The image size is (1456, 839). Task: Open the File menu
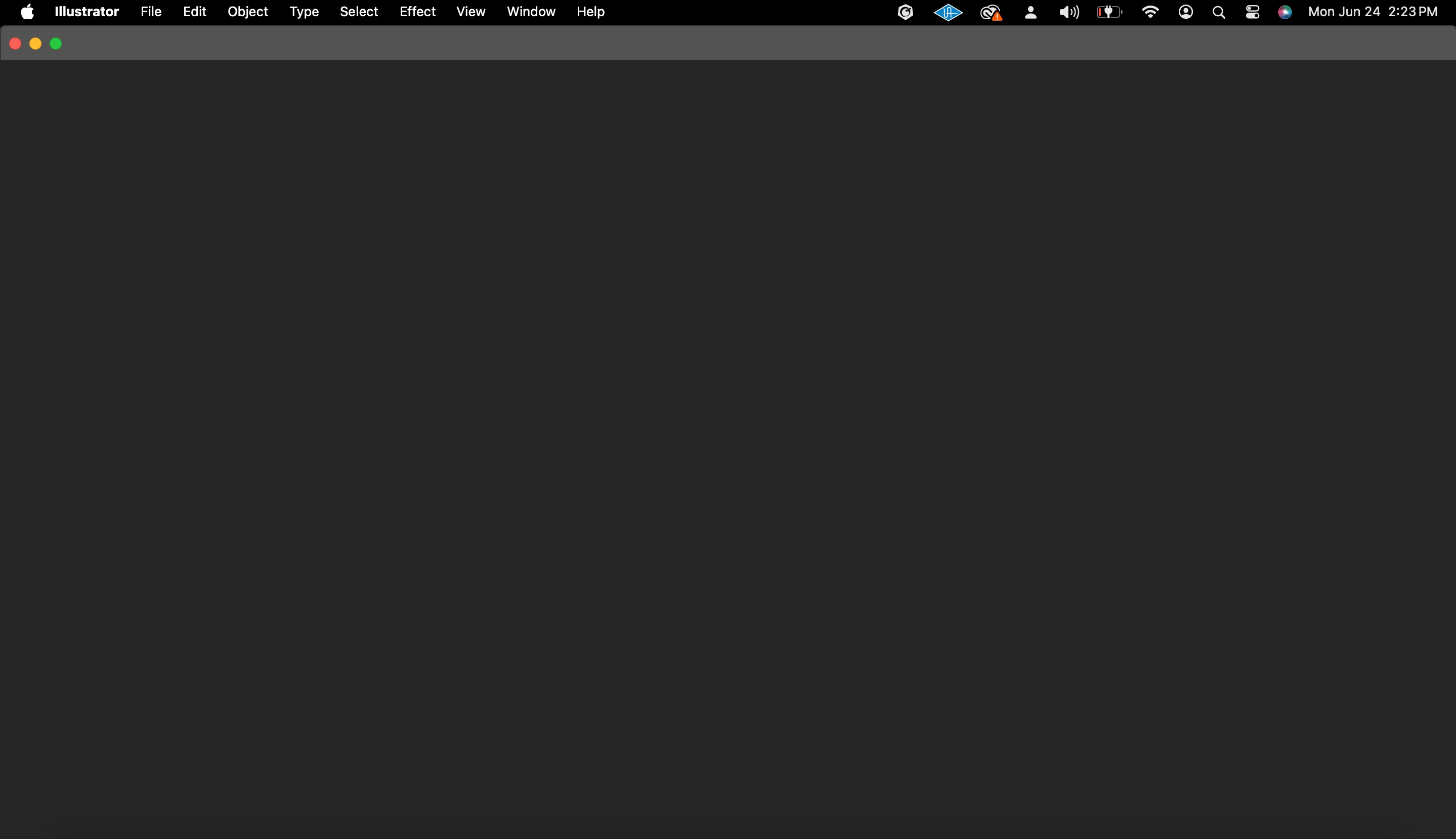[150, 12]
